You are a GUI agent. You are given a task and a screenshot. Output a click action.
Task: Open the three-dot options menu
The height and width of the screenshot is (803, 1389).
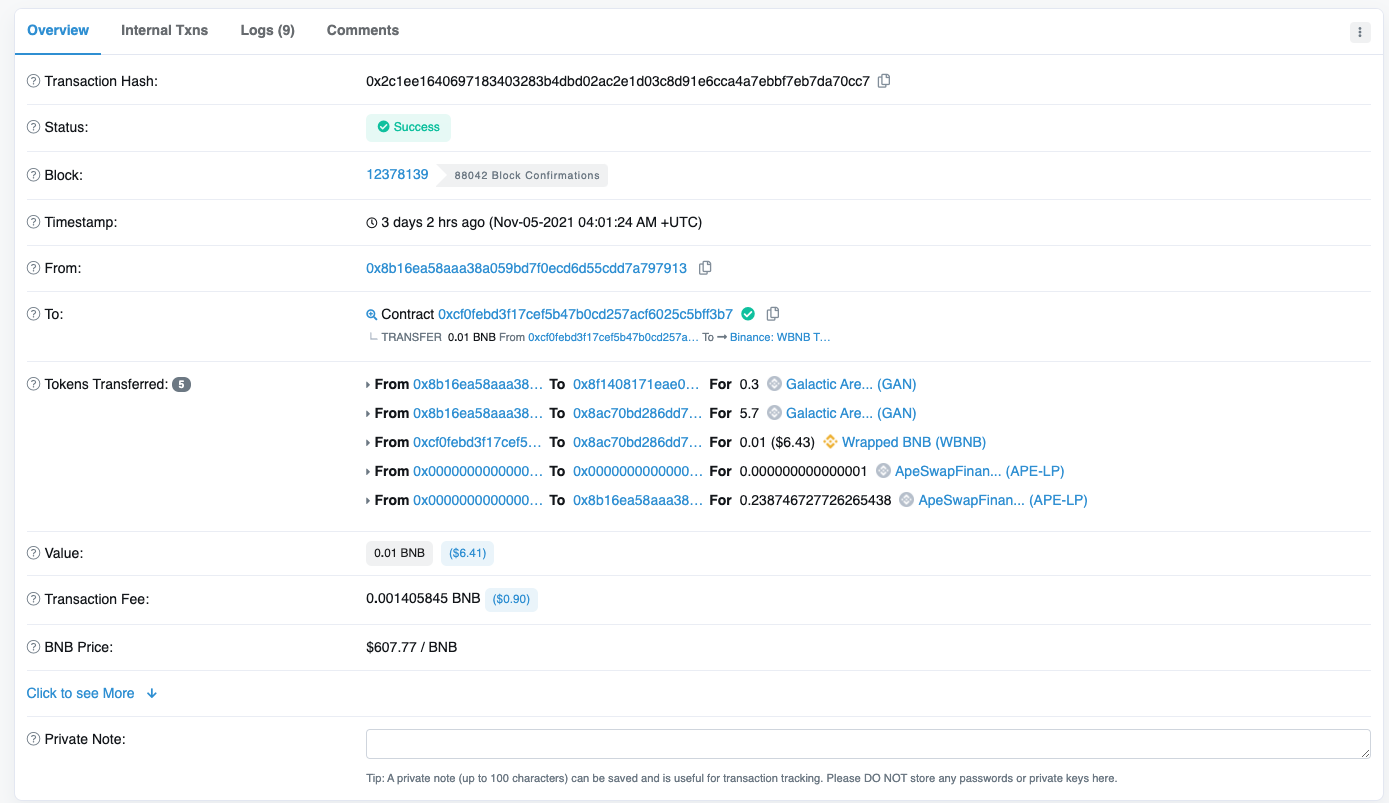pos(1360,32)
